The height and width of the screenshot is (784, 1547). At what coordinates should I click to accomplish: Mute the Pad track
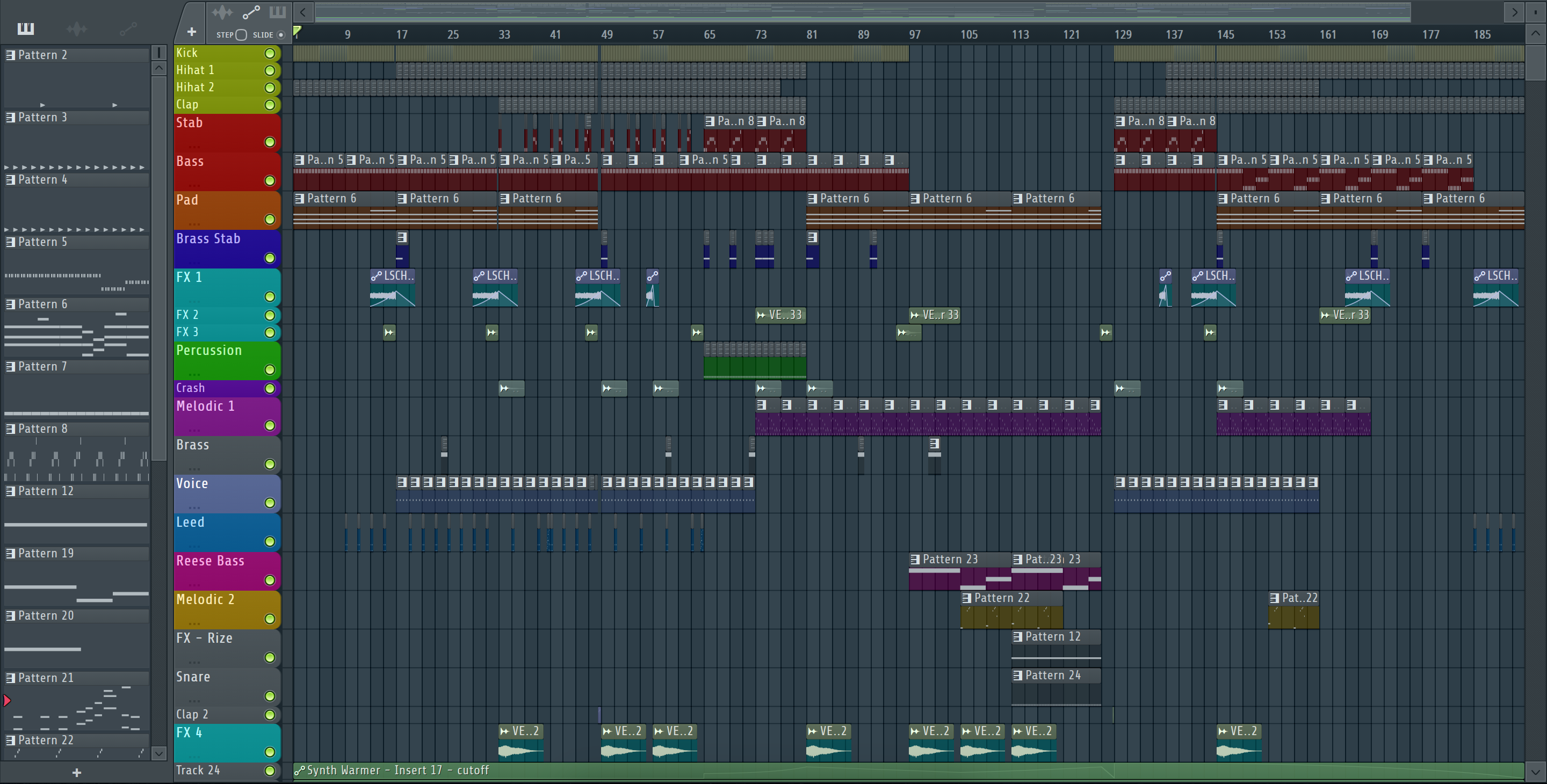(270, 220)
